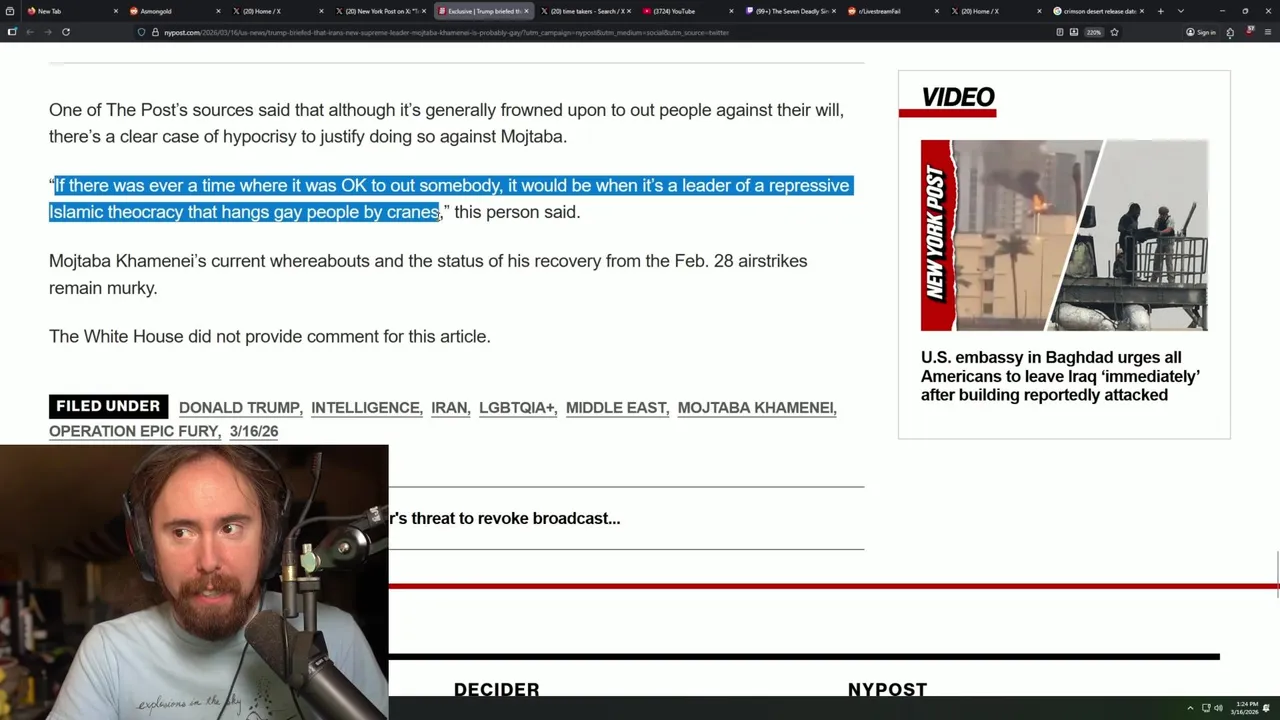Click the site lock icon in address bar
Viewport: 1280px width, 720px height.
point(155,32)
